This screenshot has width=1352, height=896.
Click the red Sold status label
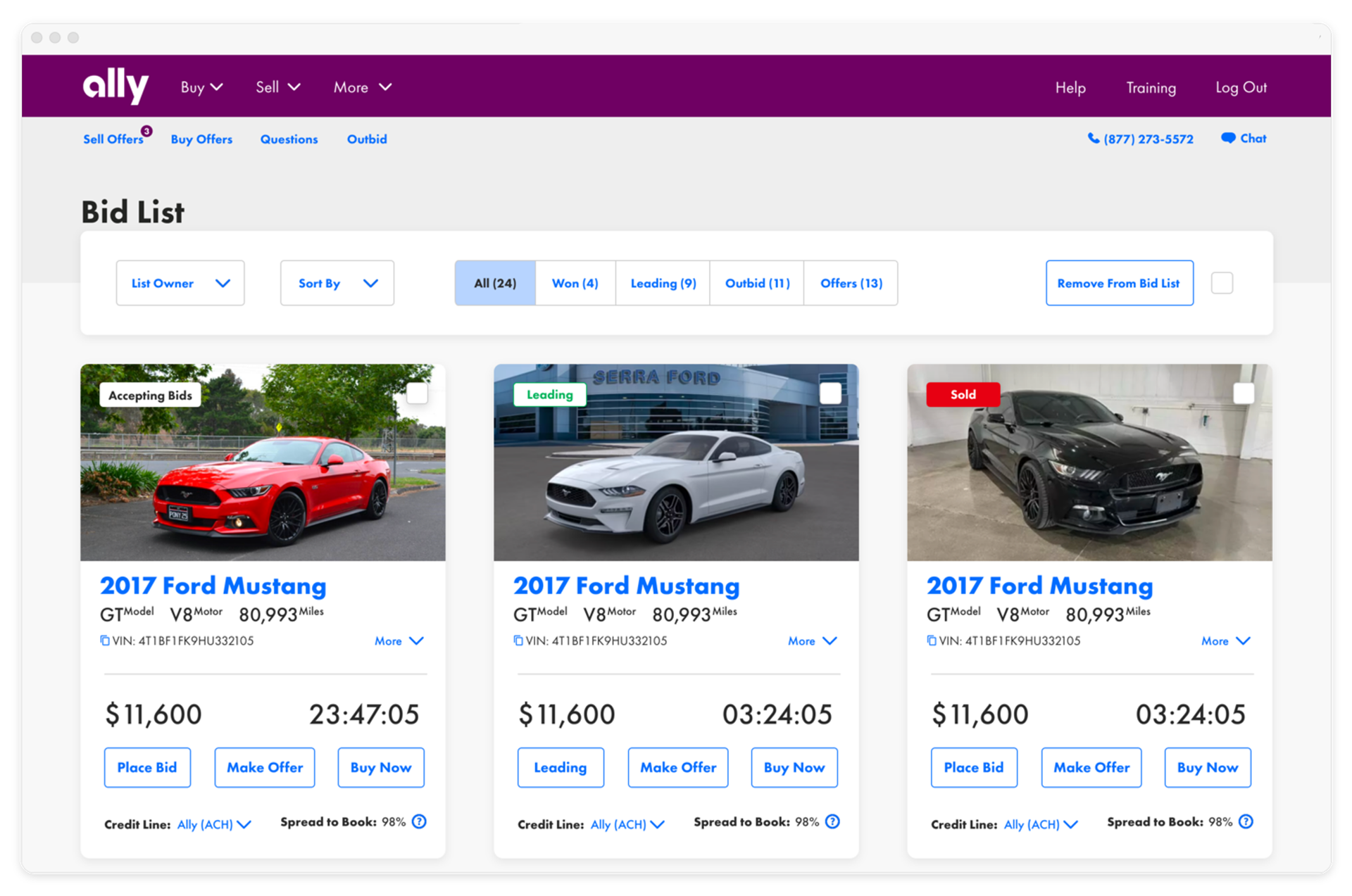pos(963,394)
